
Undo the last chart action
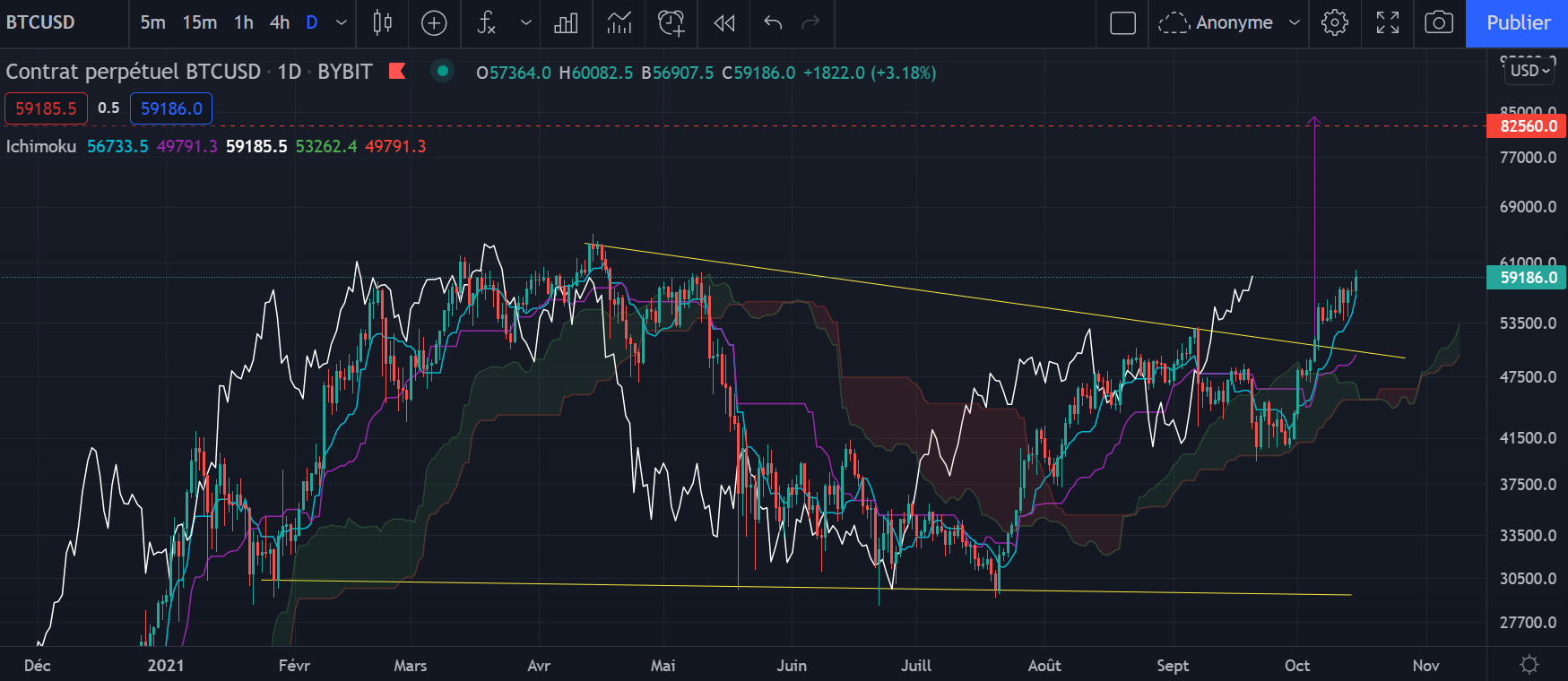pos(773,23)
